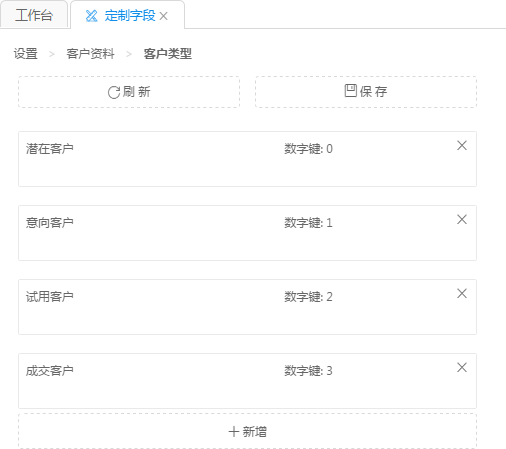Click the 保存 button
The width and height of the screenshot is (506, 449).
pyautogui.click(x=366, y=92)
